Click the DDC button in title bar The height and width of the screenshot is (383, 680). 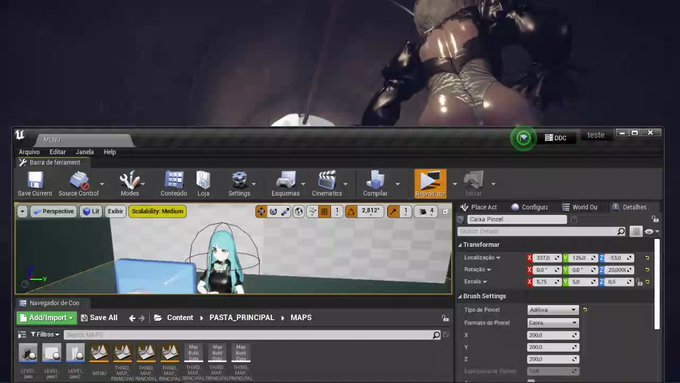[x=556, y=137]
